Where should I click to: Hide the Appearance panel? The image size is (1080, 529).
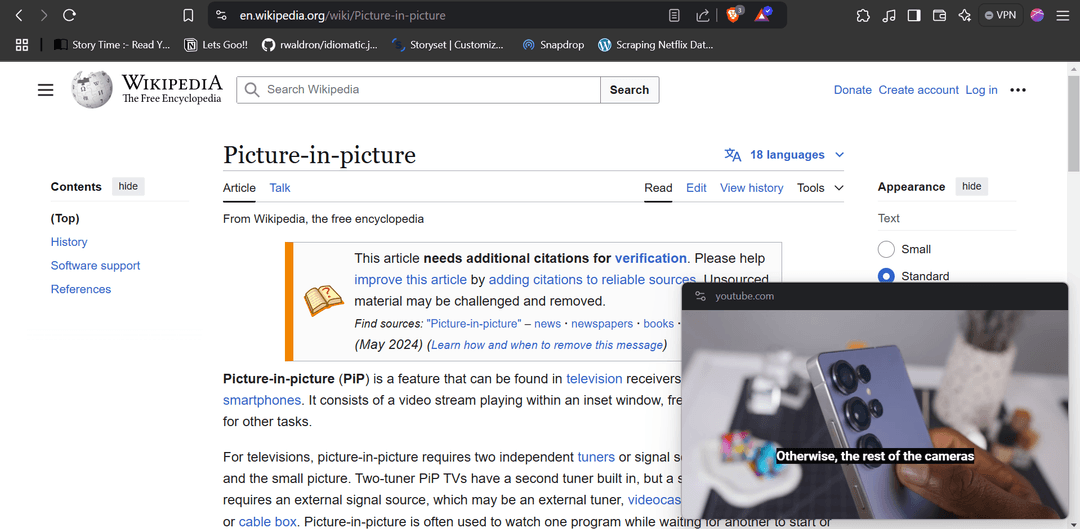pos(972,186)
